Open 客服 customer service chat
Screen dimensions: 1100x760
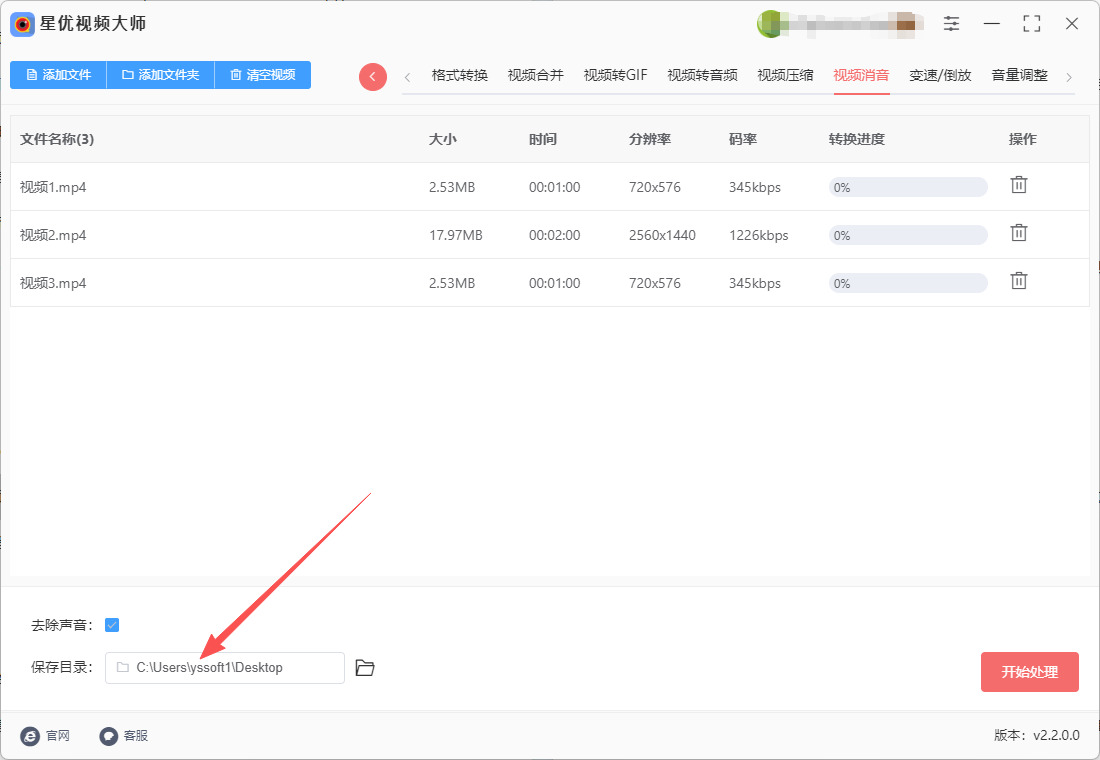click(x=124, y=736)
